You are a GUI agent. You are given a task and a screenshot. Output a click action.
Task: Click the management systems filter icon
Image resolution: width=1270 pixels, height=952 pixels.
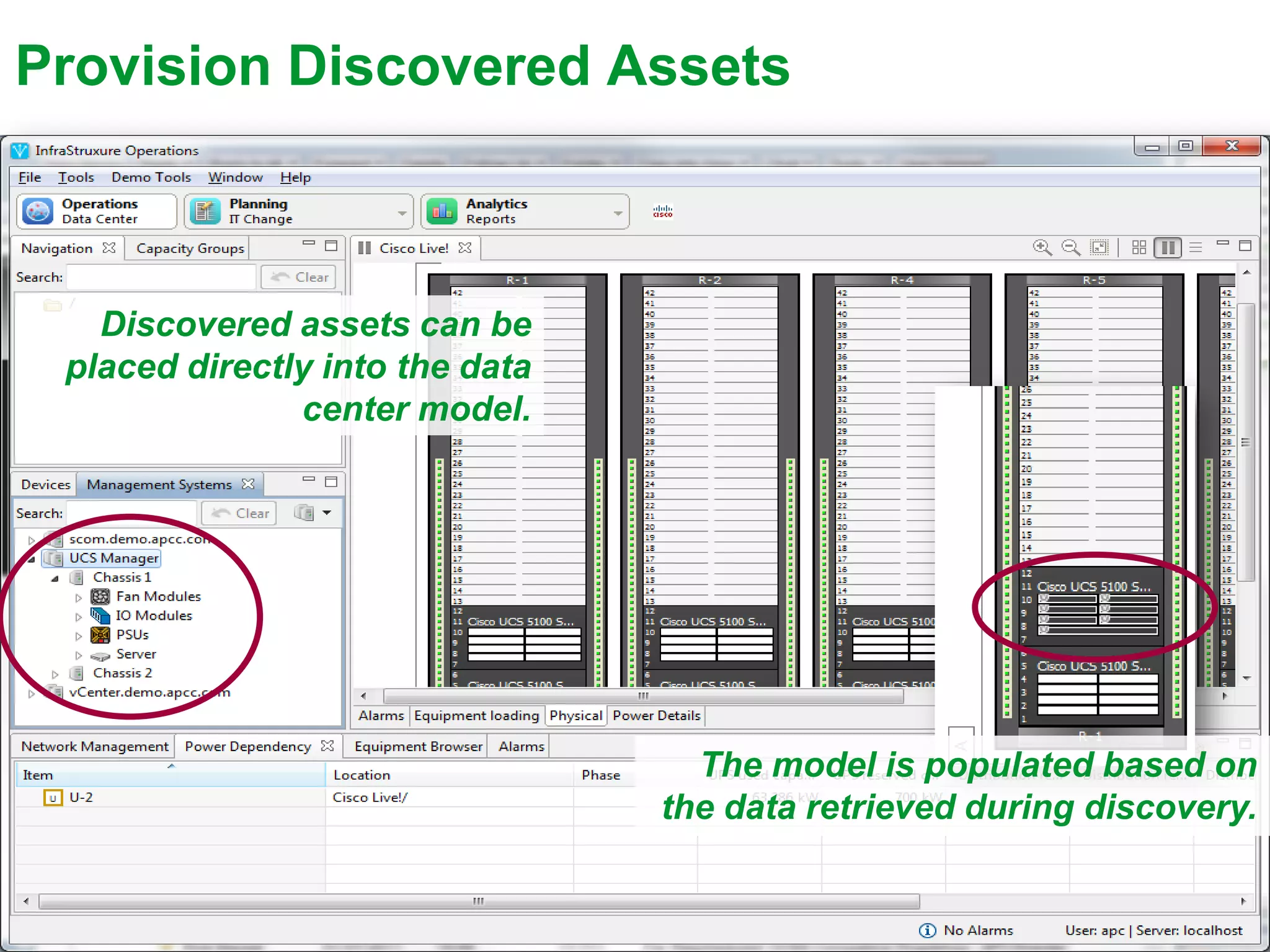(304, 513)
